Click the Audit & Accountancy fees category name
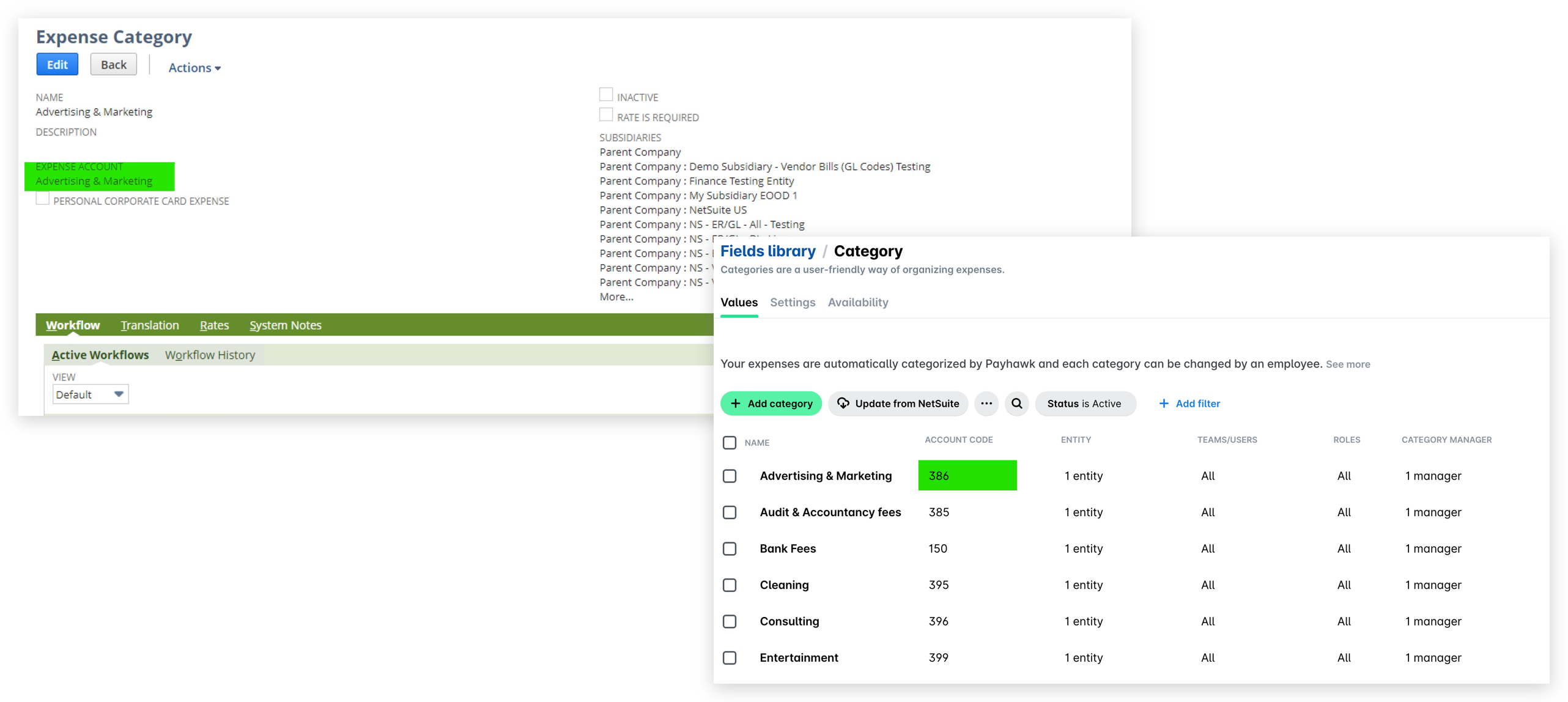 point(830,512)
